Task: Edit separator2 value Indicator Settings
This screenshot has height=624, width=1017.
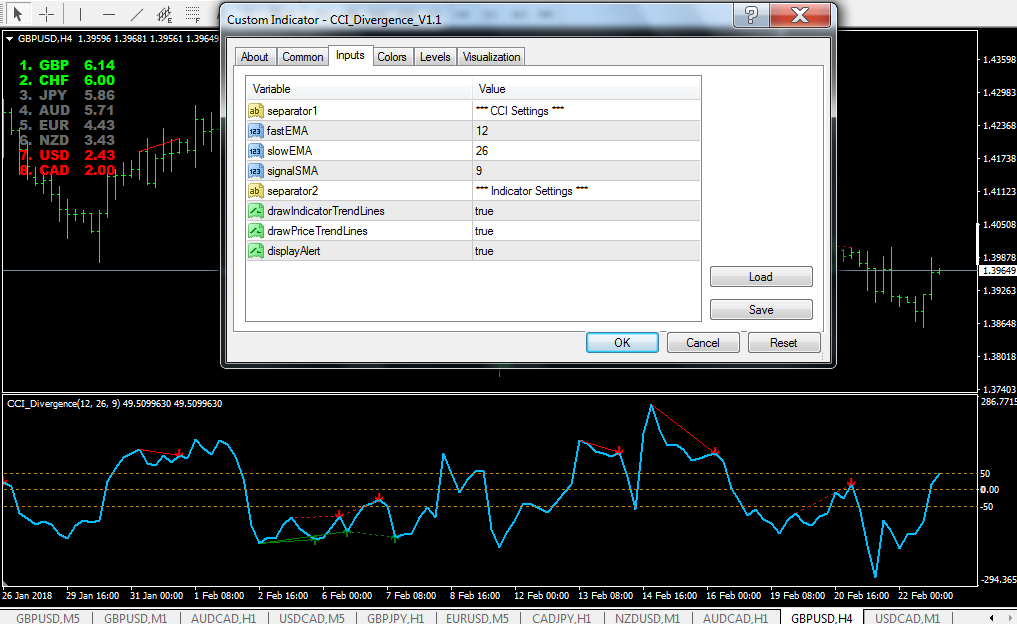Action: (586, 191)
